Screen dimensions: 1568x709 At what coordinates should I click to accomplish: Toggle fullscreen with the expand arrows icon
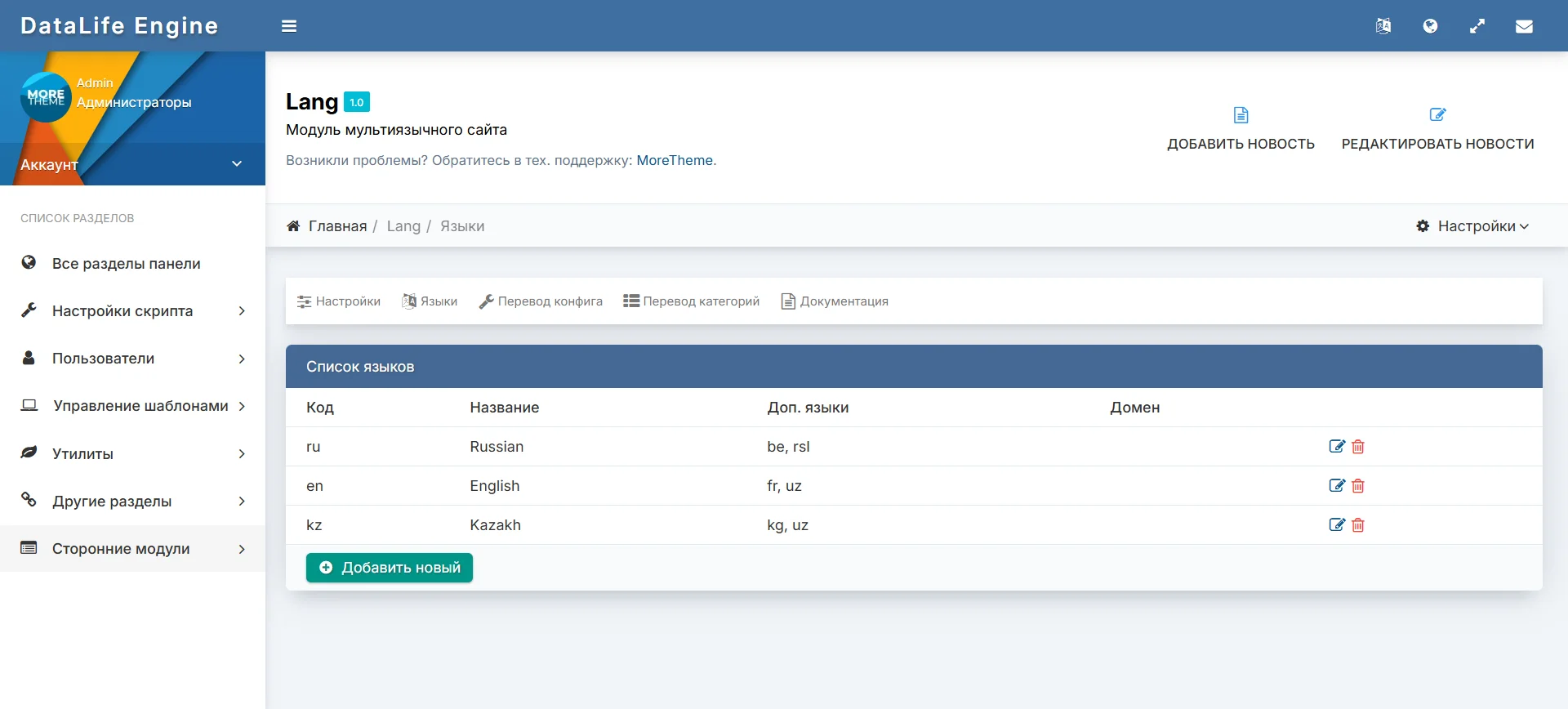1477,26
